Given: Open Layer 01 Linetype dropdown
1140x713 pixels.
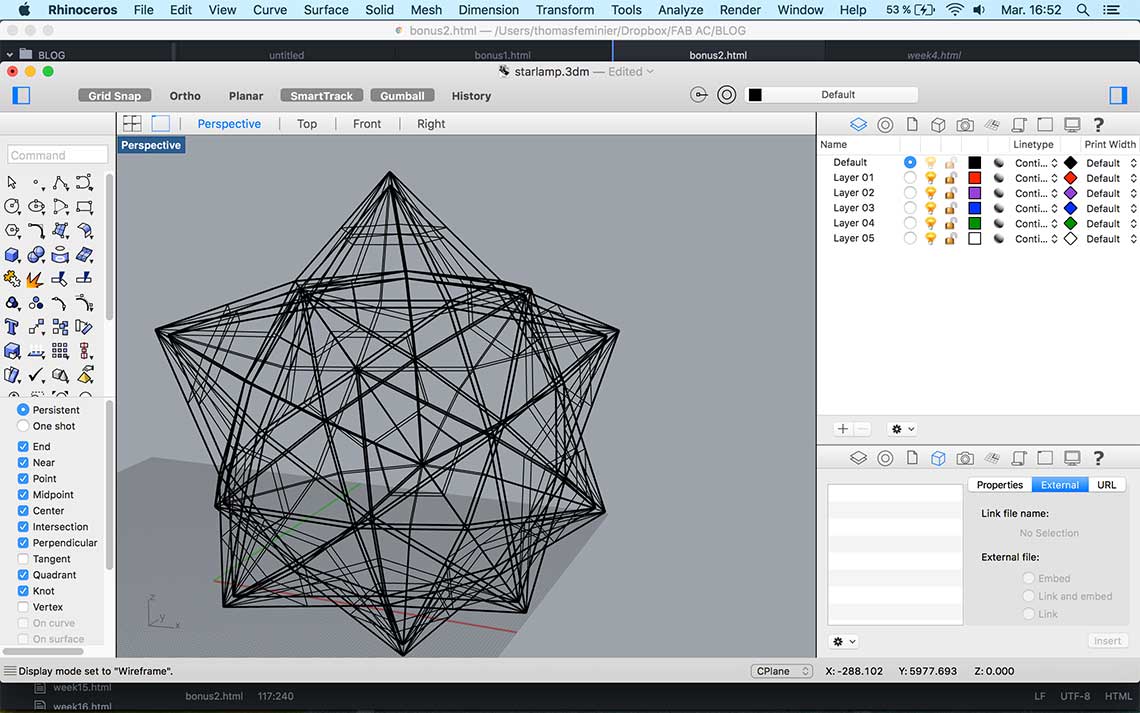Looking at the screenshot, I should click(1036, 178).
